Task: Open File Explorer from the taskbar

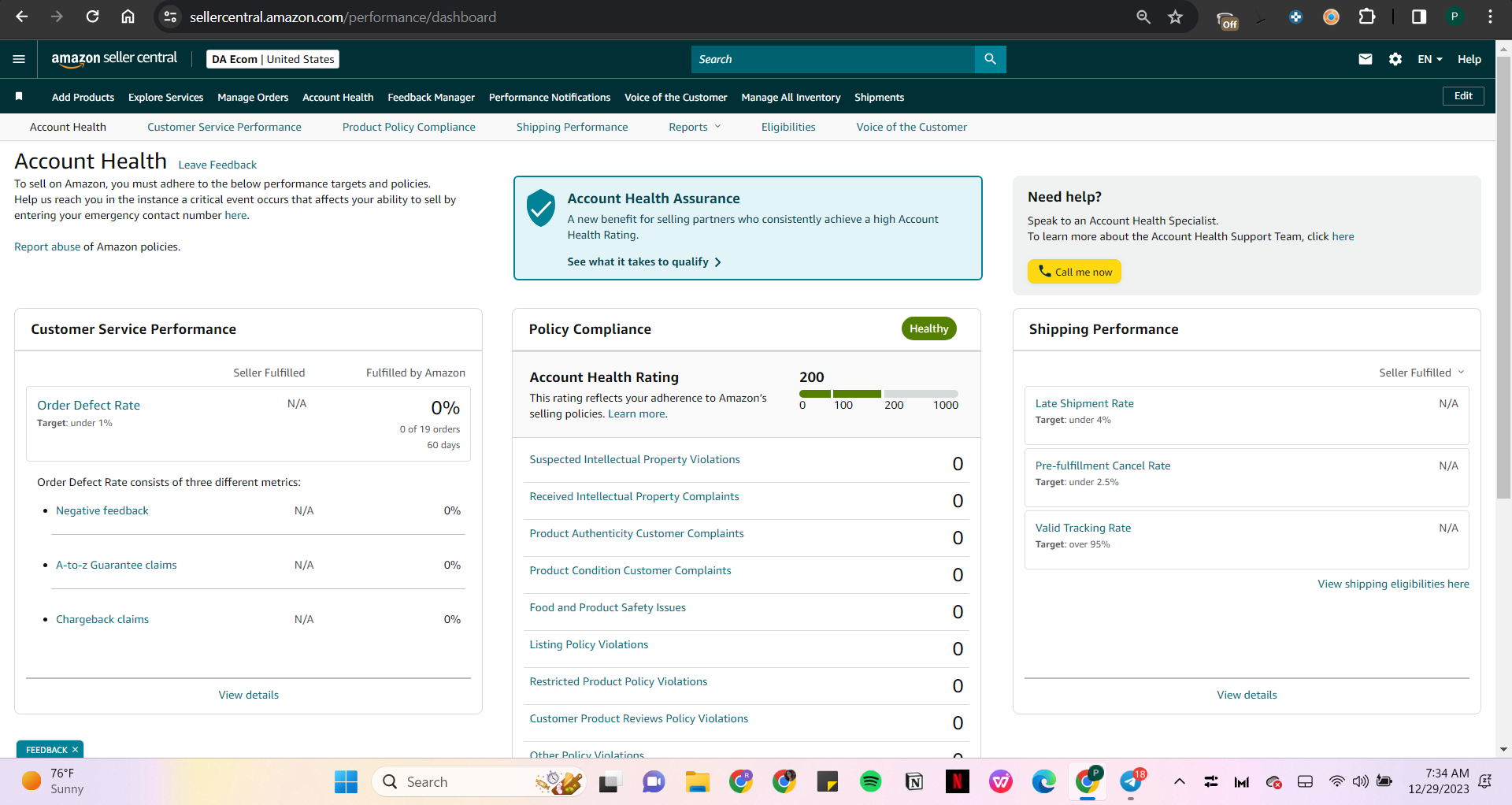Action: (697, 781)
